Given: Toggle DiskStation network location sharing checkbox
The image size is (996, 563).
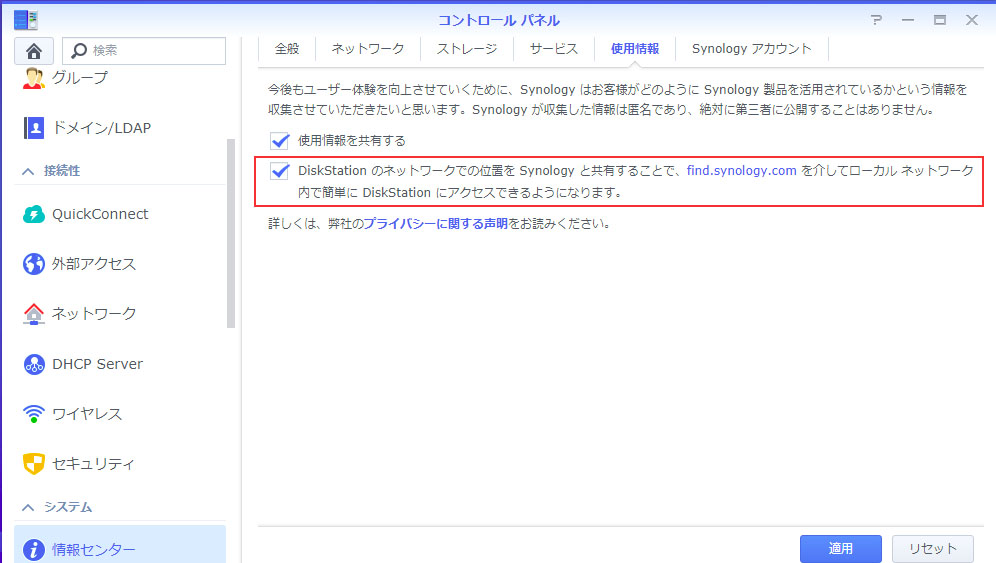Looking at the screenshot, I should click(279, 171).
